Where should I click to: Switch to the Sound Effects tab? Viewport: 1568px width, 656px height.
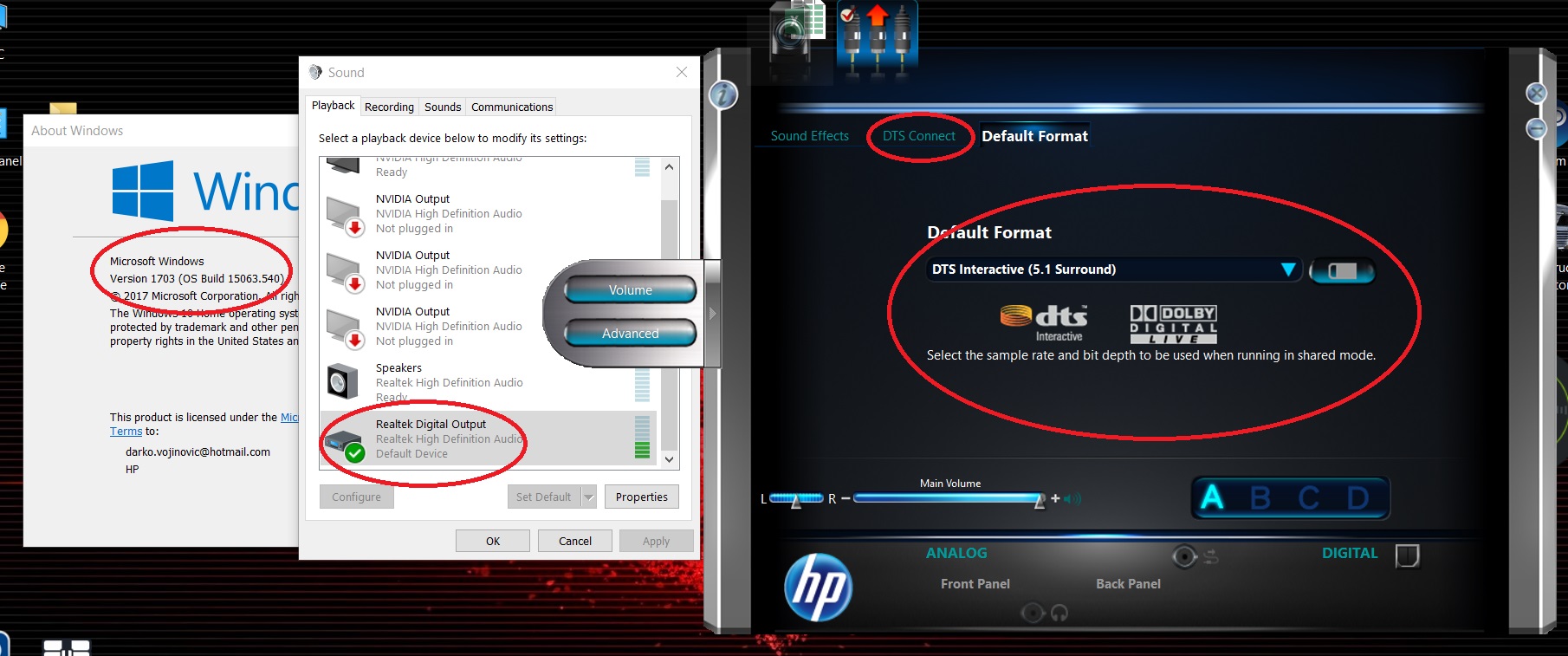[809, 136]
